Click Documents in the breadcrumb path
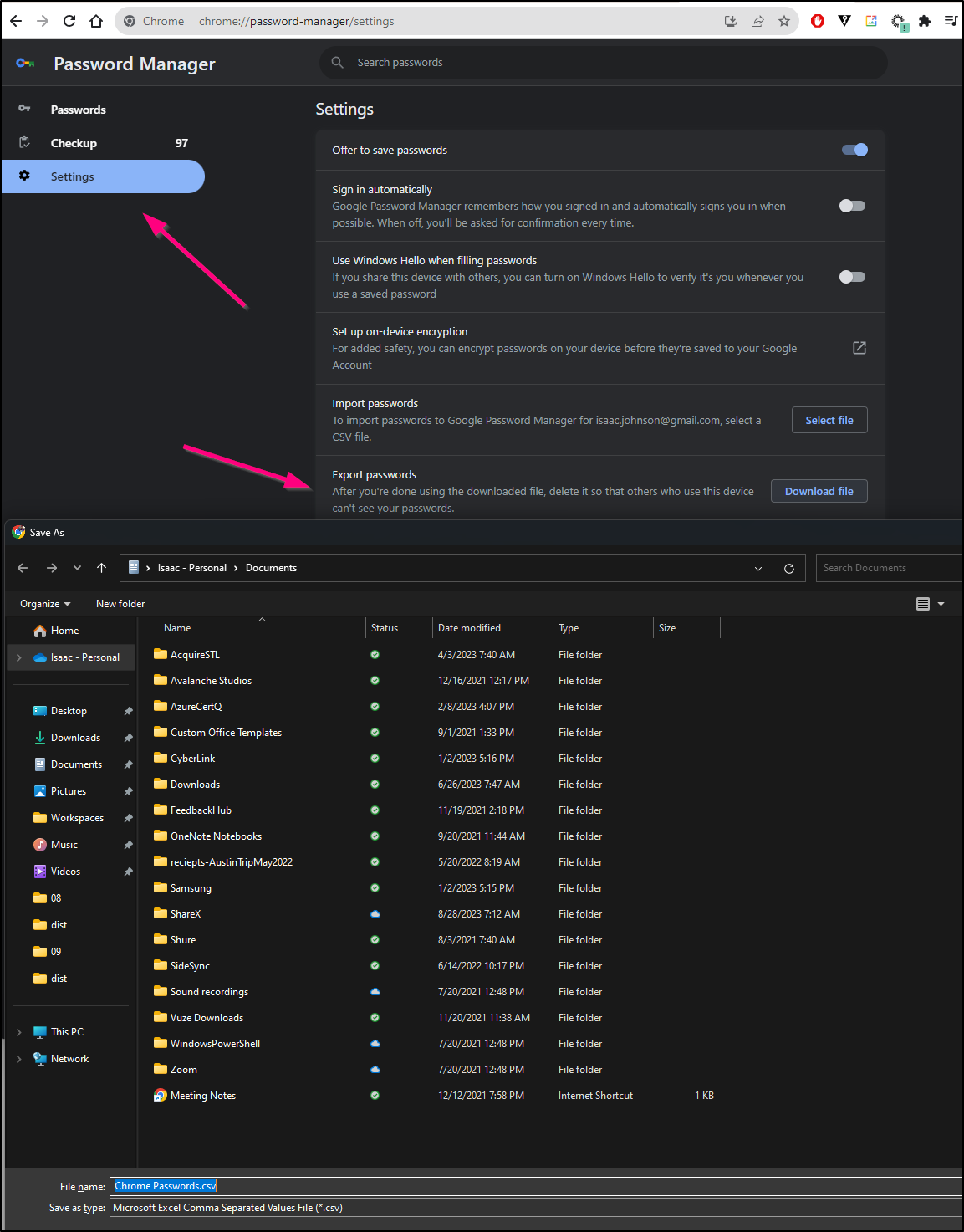Screen dimensions: 964x1232 point(271,568)
